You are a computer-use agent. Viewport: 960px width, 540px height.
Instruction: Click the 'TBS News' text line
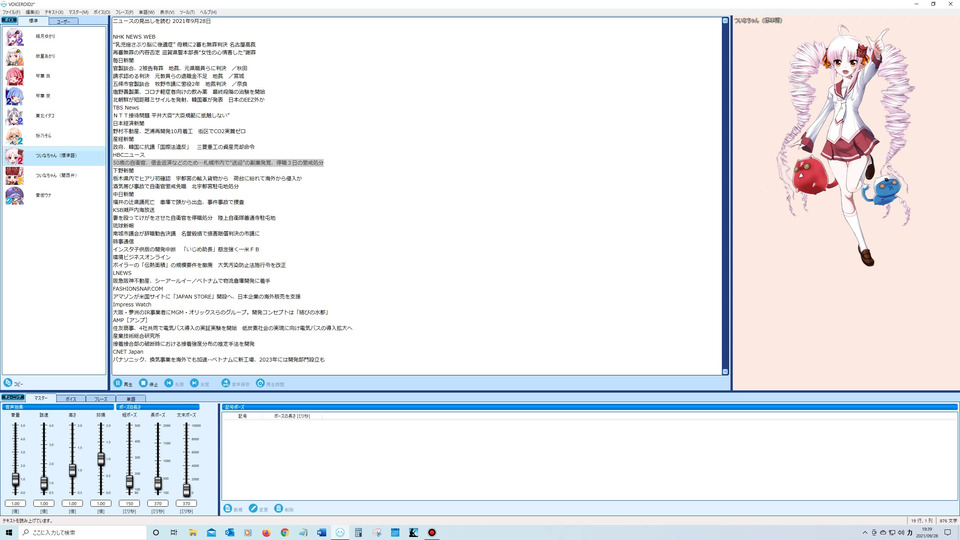point(126,107)
